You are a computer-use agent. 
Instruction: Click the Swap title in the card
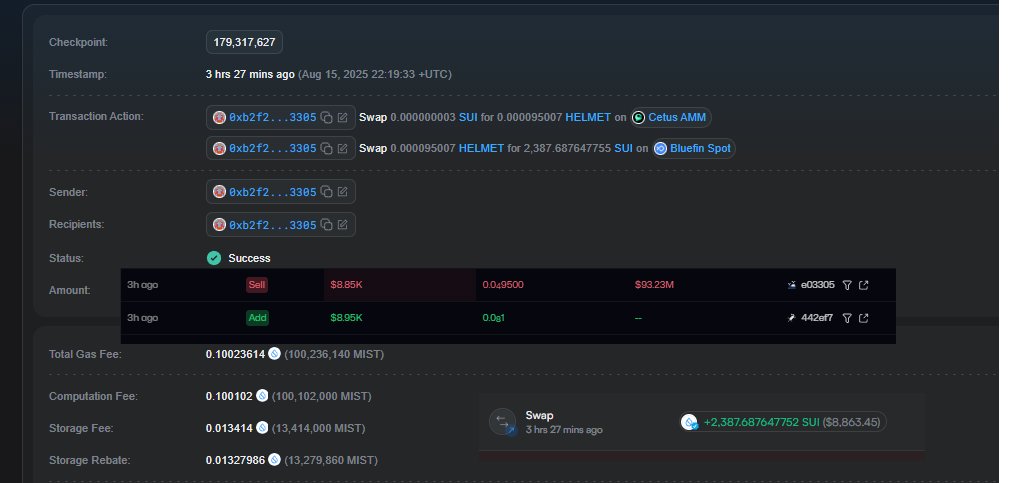click(539, 416)
